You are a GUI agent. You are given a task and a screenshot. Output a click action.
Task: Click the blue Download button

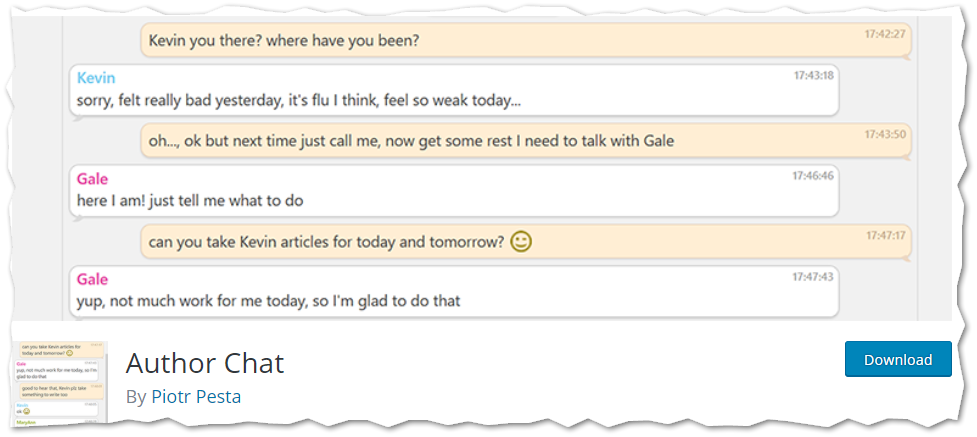click(898, 359)
